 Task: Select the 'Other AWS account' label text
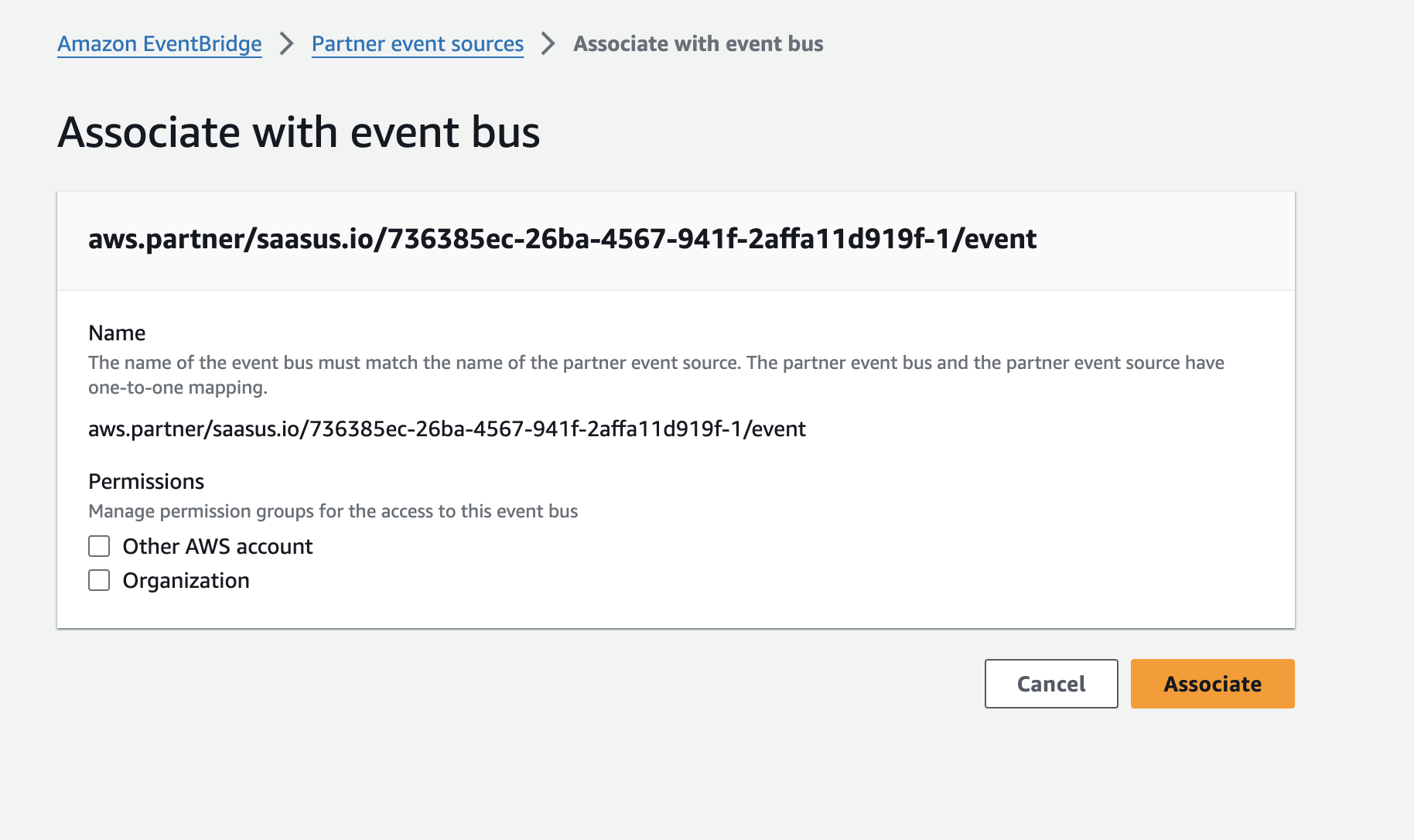pyautogui.click(x=217, y=546)
